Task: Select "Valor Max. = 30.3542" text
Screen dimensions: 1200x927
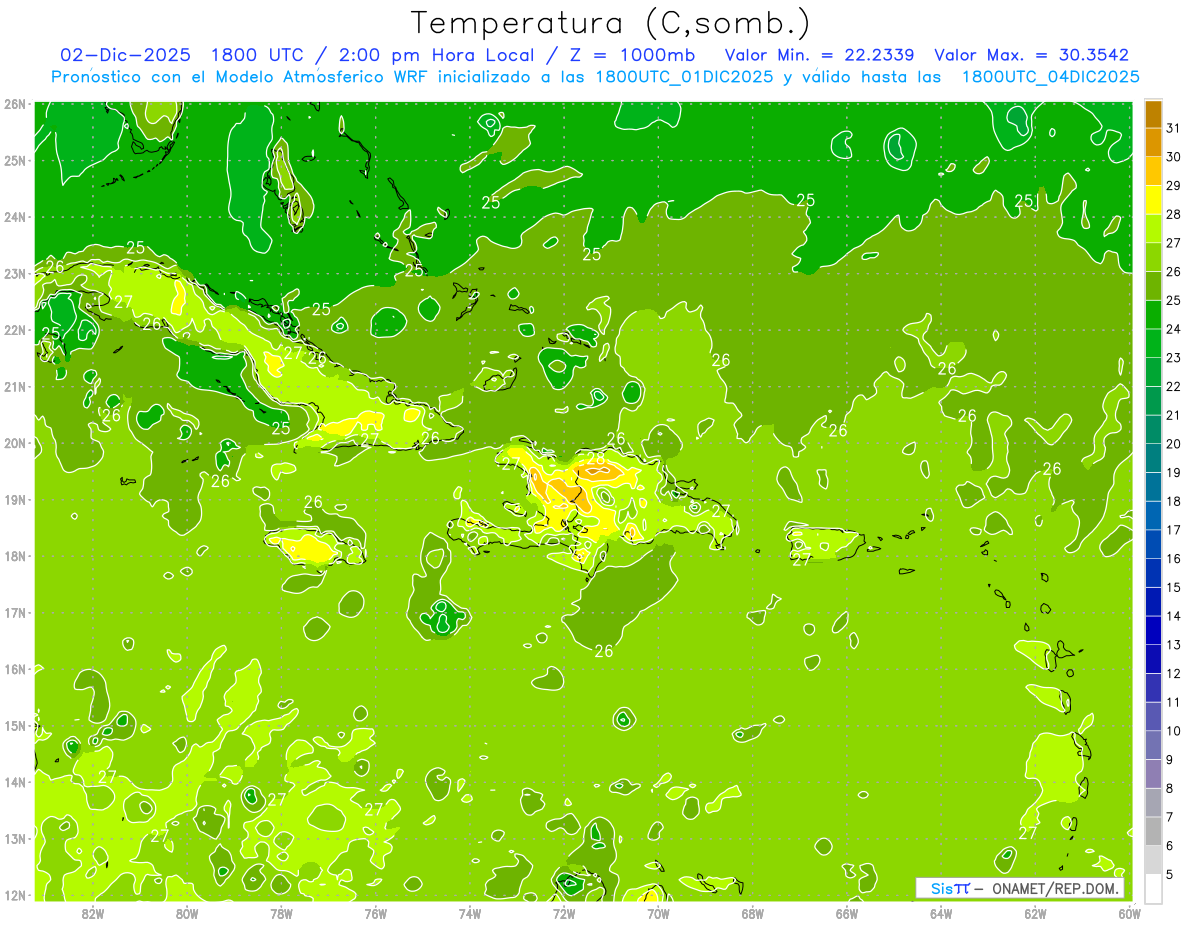Action: point(1031,55)
